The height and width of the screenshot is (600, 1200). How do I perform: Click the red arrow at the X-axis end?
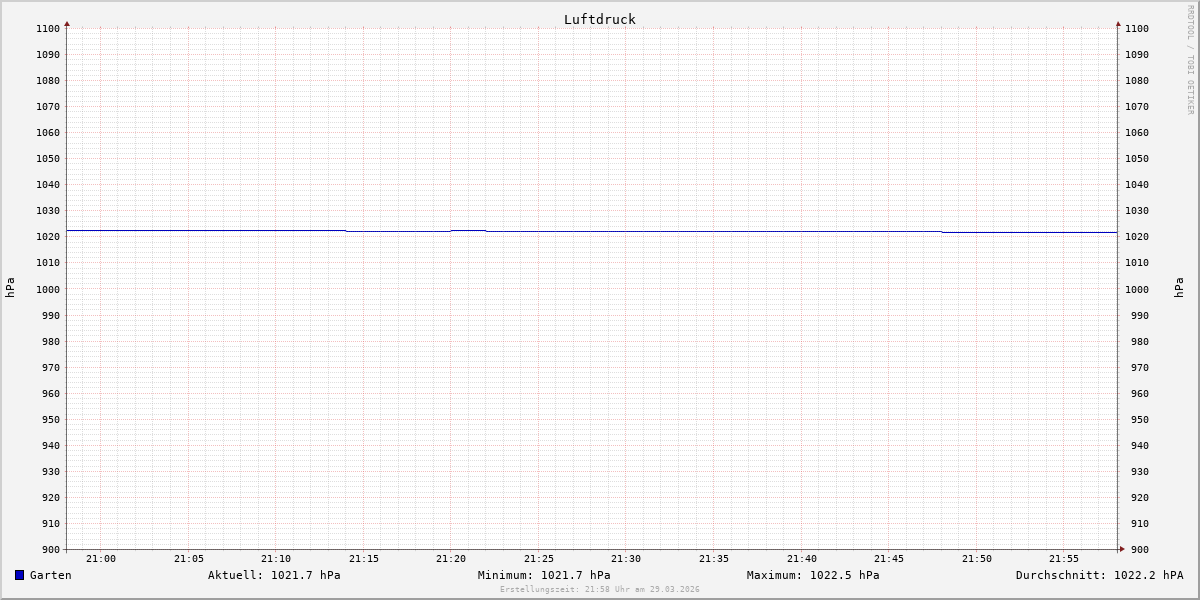click(x=1122, y=548)
